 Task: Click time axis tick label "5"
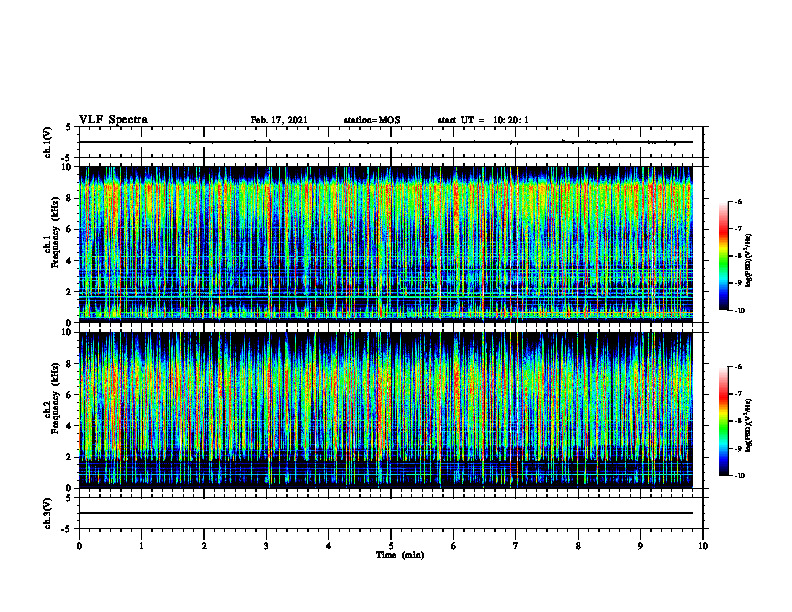pos(391,546)
